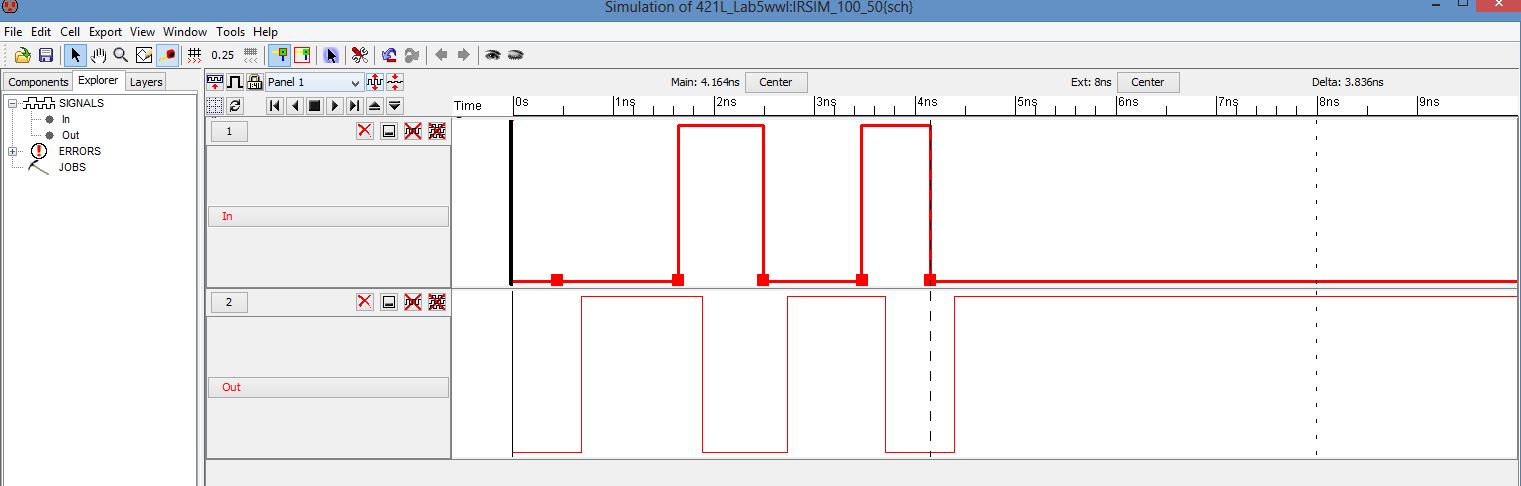The image size is (1521, 486).
Task: Toggle select area mode icon
Action: [301, 55]
